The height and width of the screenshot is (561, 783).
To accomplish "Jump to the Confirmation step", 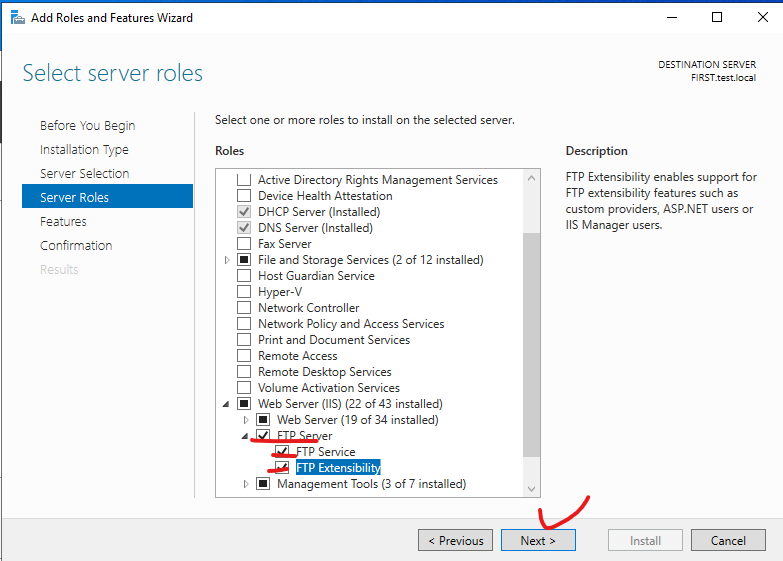I will click(76, 245).
